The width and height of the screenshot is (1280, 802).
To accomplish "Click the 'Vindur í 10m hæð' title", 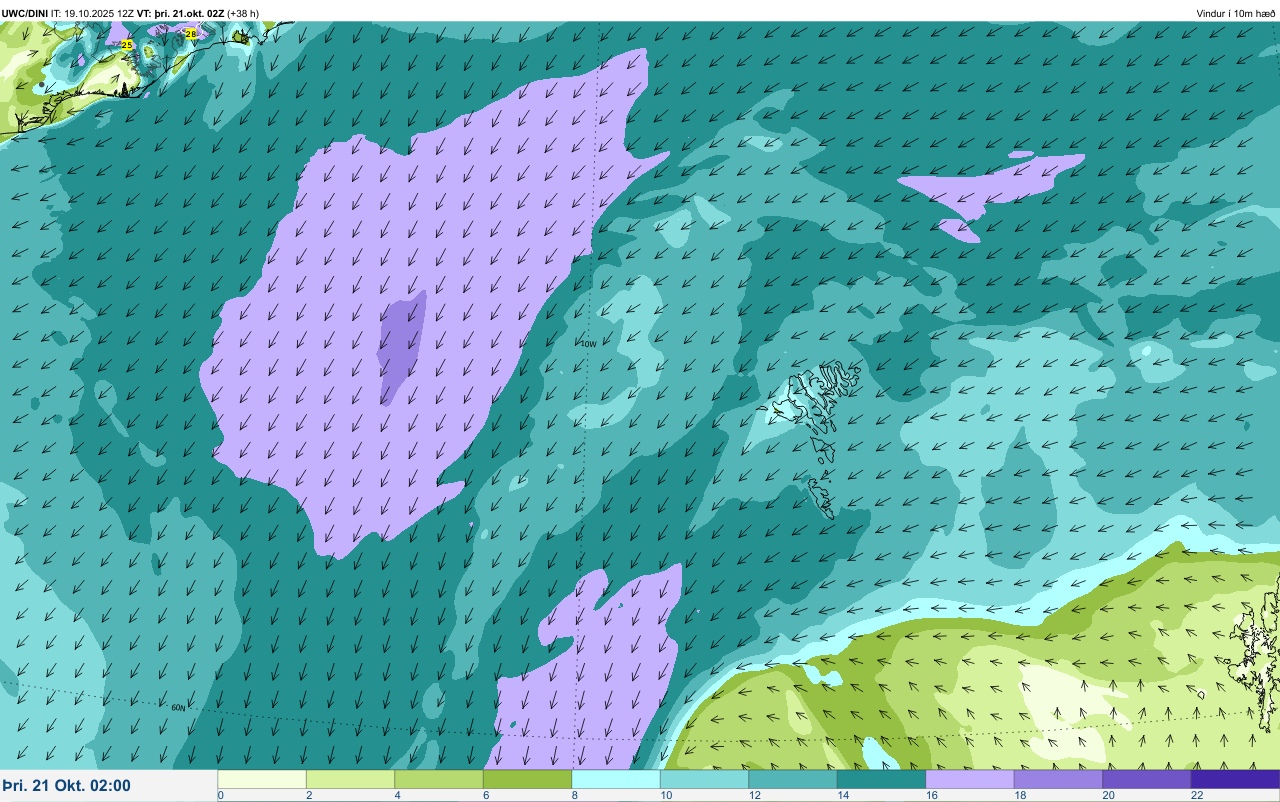I will pos(1236,13).
